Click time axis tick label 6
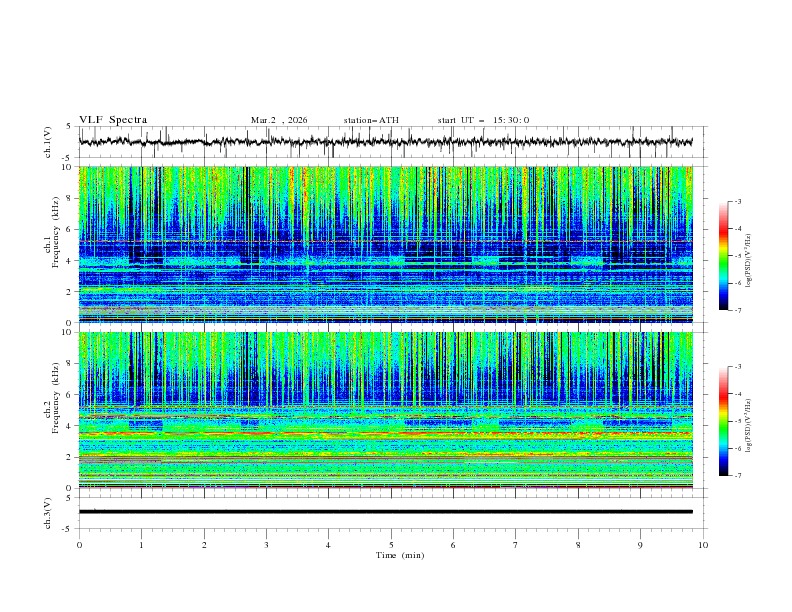792x612 pixels. [453, 545]
